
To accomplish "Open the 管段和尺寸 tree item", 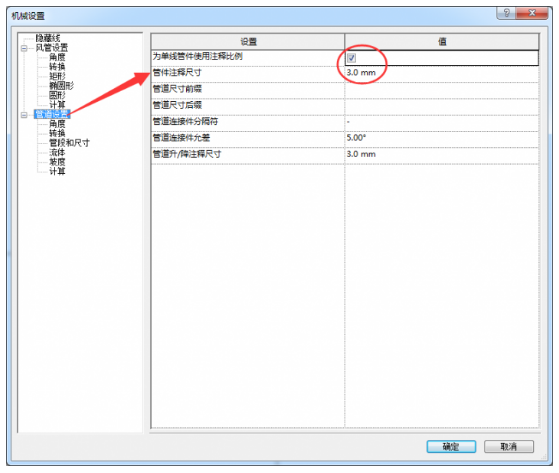I will pos(69,143).
